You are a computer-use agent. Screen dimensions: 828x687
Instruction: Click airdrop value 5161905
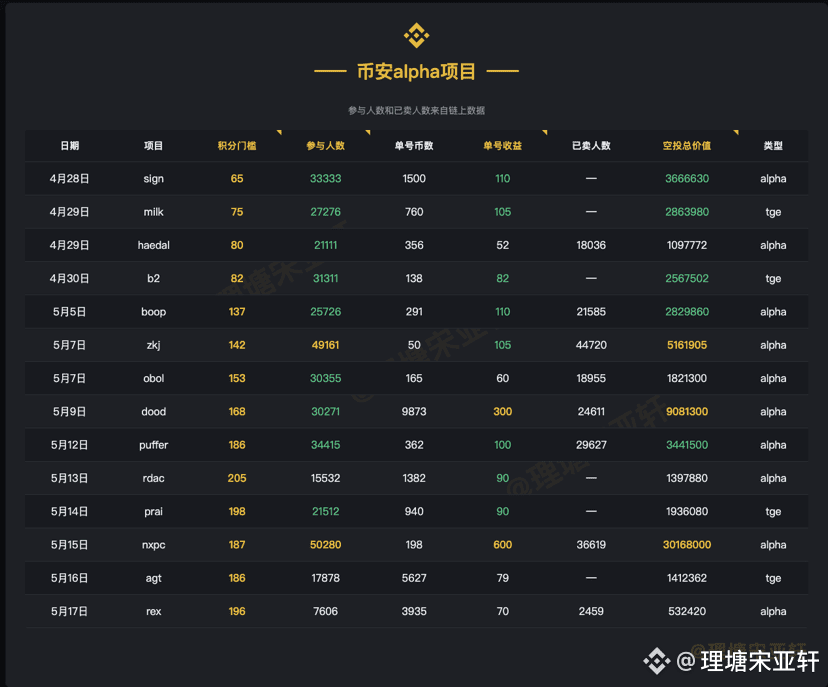687,345
